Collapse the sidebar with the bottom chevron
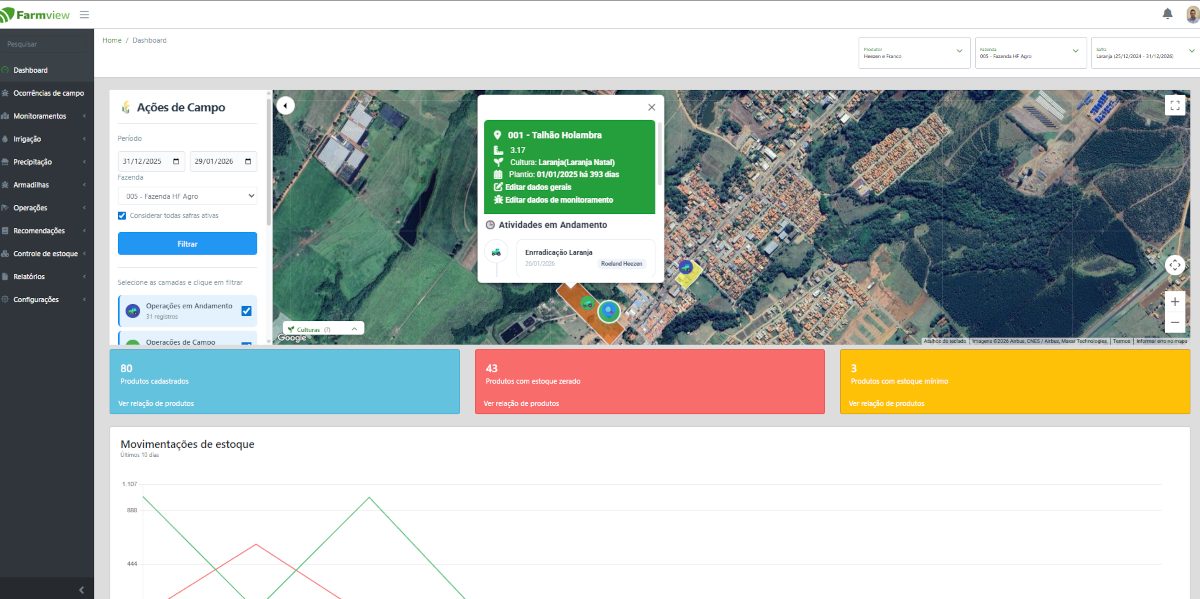The width and height of the screenshot is (1200, 599). (81, 590)
